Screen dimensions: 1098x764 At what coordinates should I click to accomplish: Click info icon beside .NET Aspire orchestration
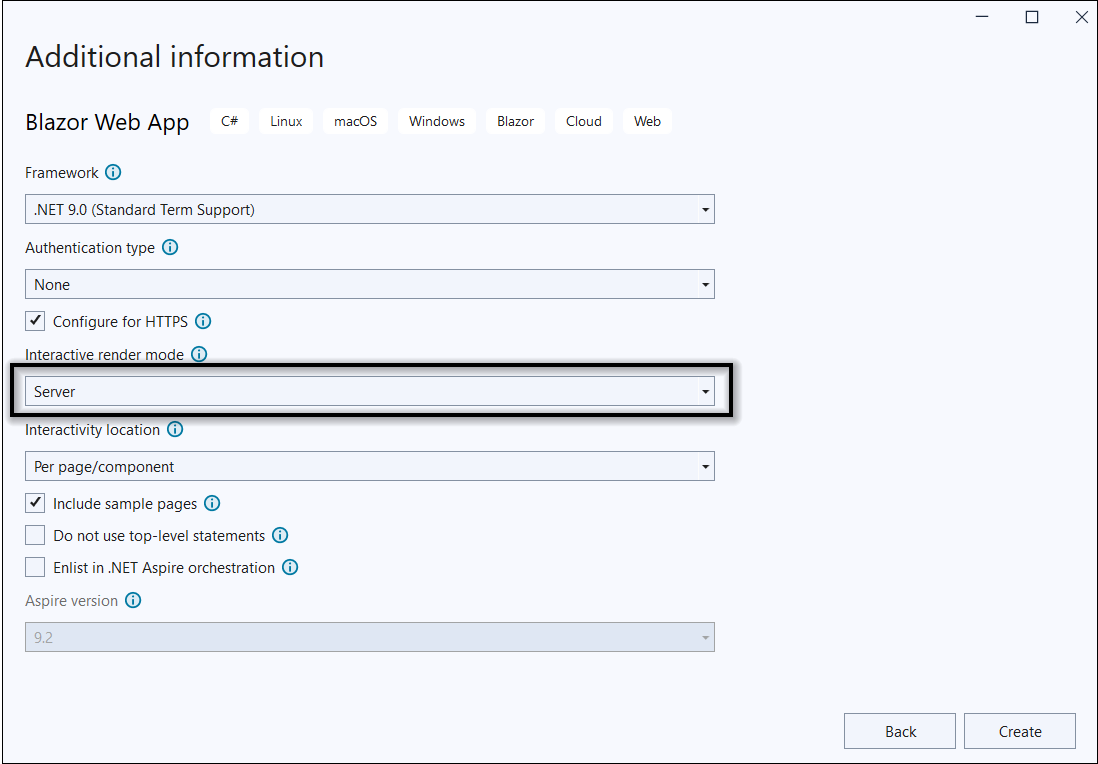(290, 567)
